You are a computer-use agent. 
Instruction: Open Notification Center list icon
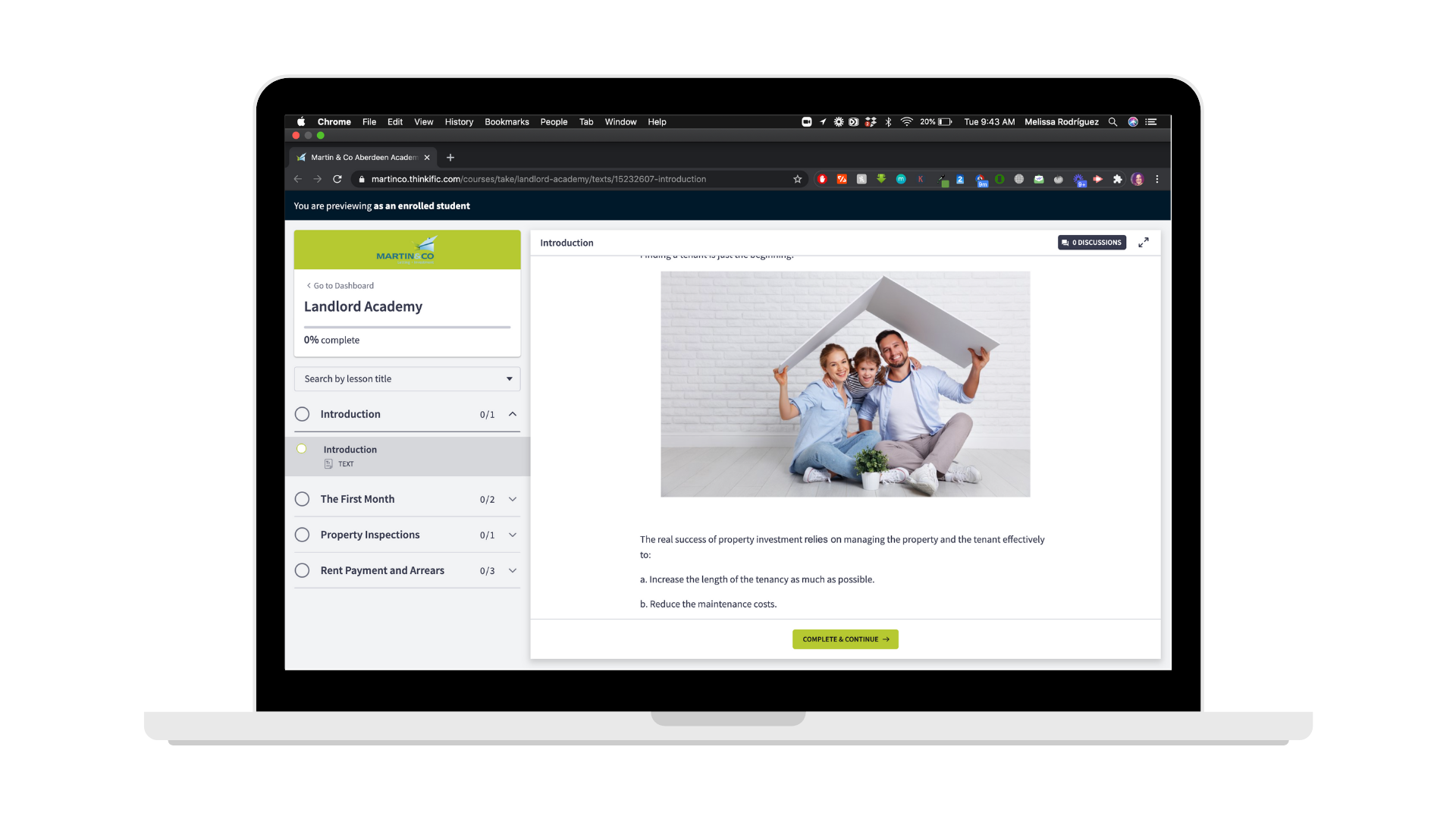click(1151, 122)
